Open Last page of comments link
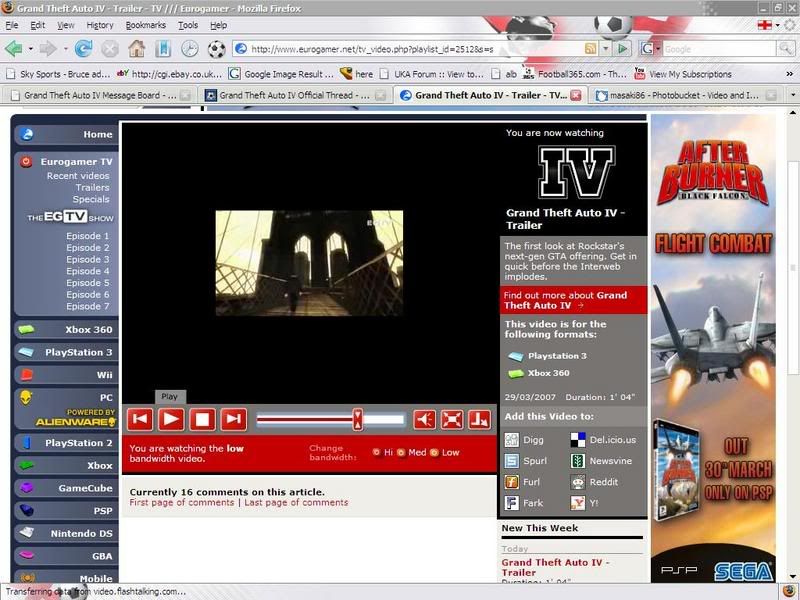The height and width of the screenshot is (600, 800). [296, 503]
